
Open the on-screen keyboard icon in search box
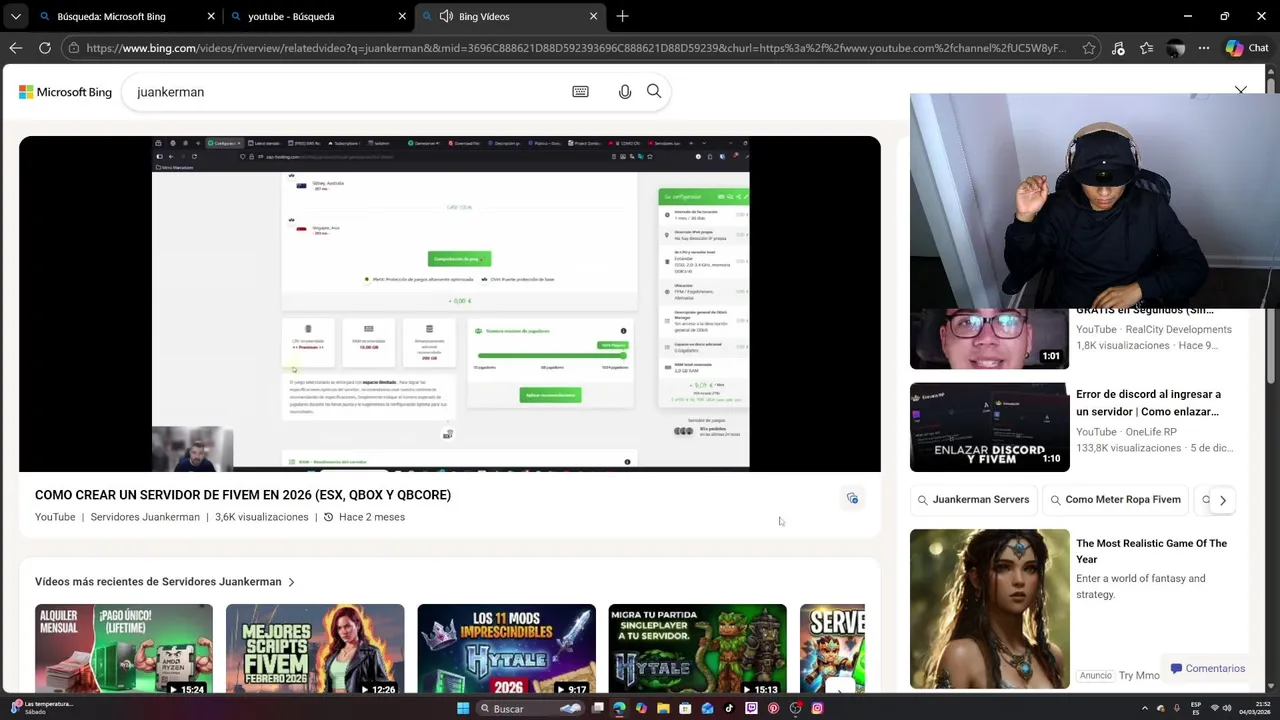580,92
